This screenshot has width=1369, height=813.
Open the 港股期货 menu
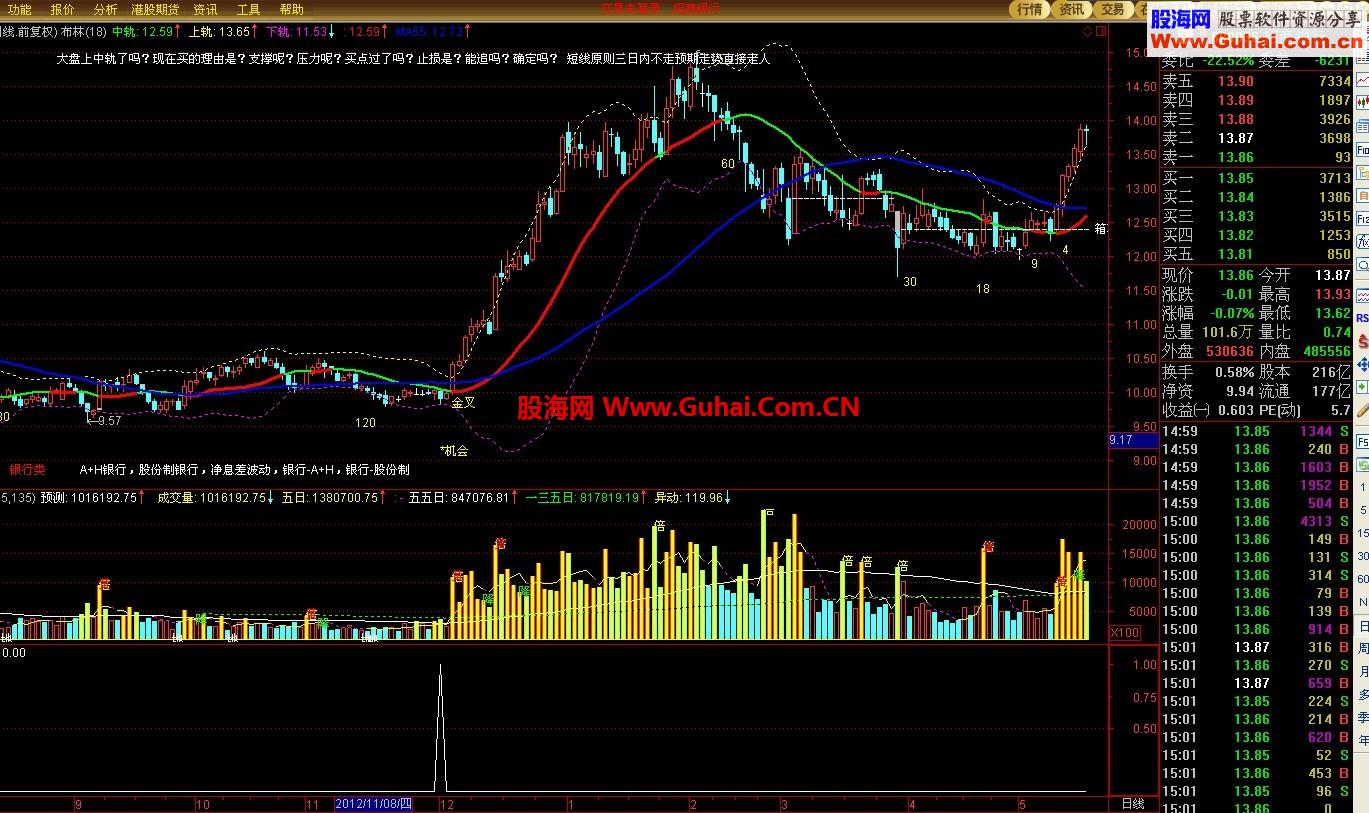click(x=155, y=9)
